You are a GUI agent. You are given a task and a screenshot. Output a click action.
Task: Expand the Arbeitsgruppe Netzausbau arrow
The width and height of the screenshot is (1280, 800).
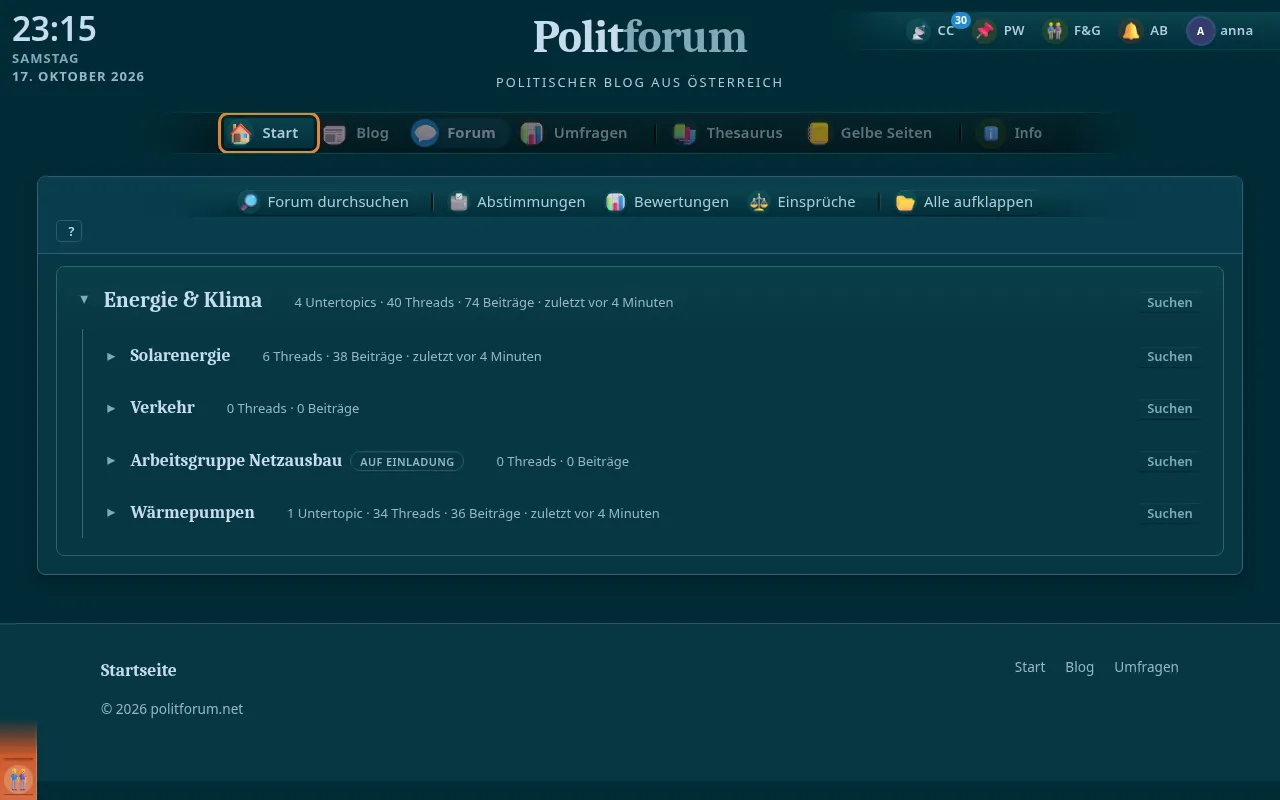coord(111,461)
